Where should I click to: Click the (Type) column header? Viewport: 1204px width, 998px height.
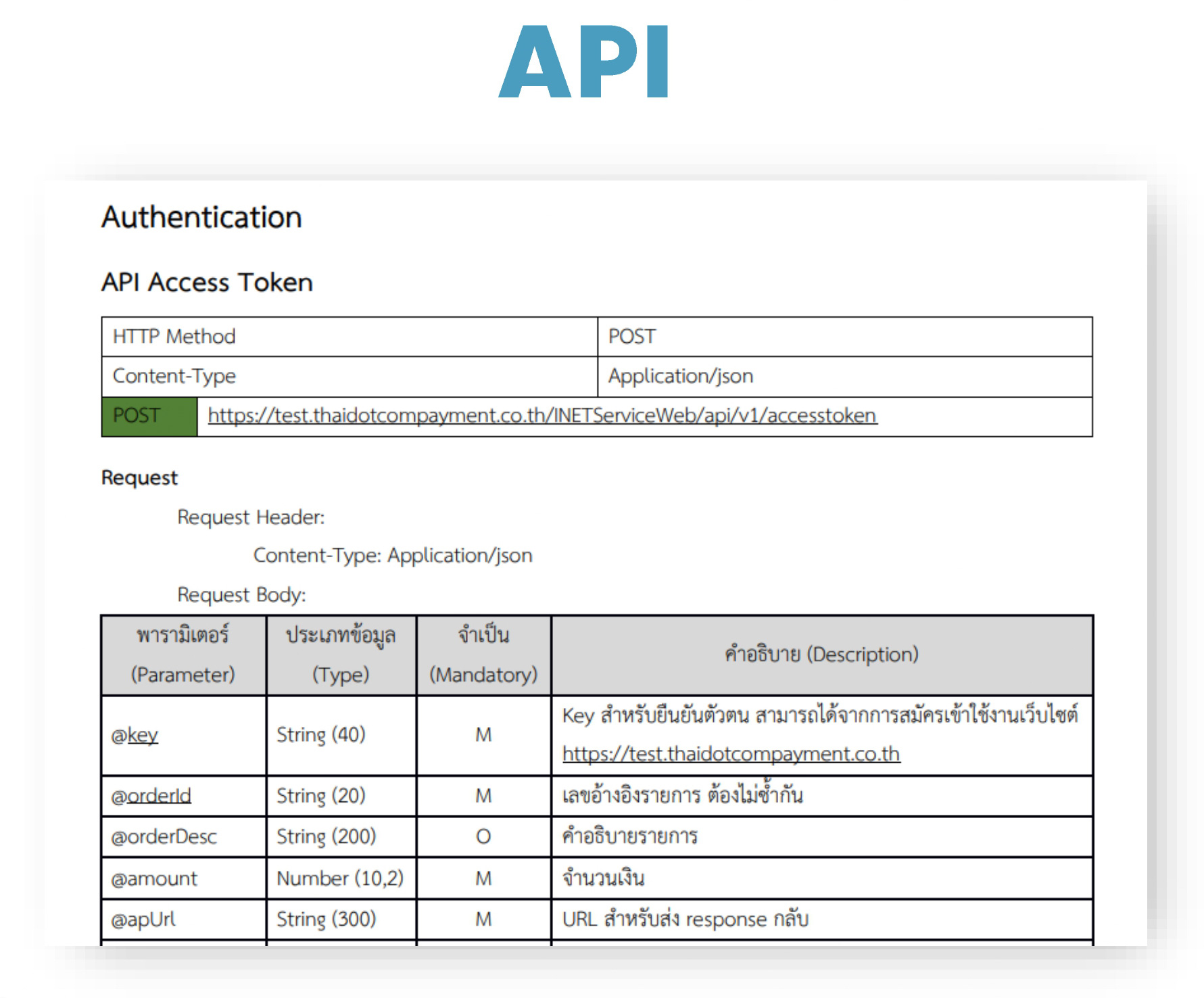pyautogui.click(x=341, y=655)
